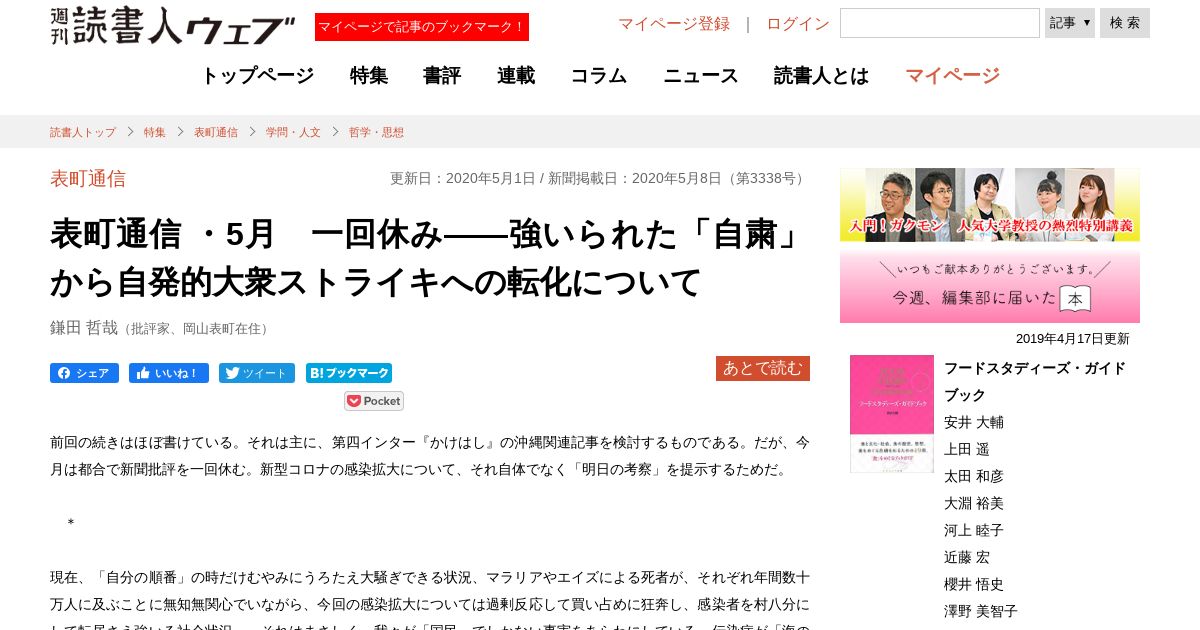The width and height of the screenshot is (1200, 630).
Task: Open 読書人とは navigation menu item
Action: click(821, 75)
